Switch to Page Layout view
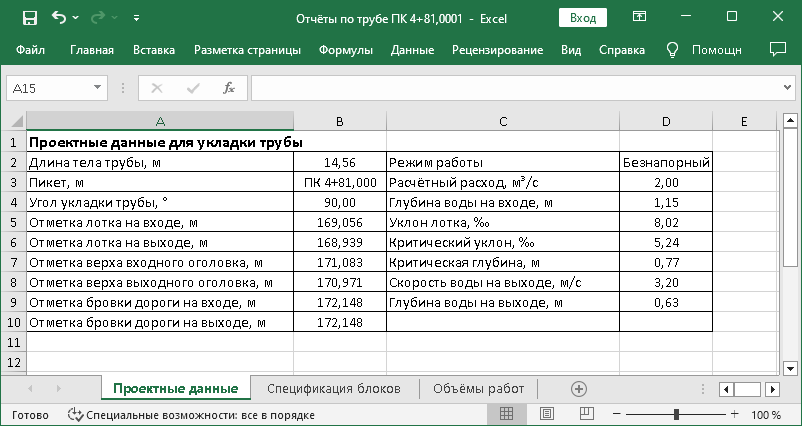Screen dimensions: 802x426 coord(547,414)
